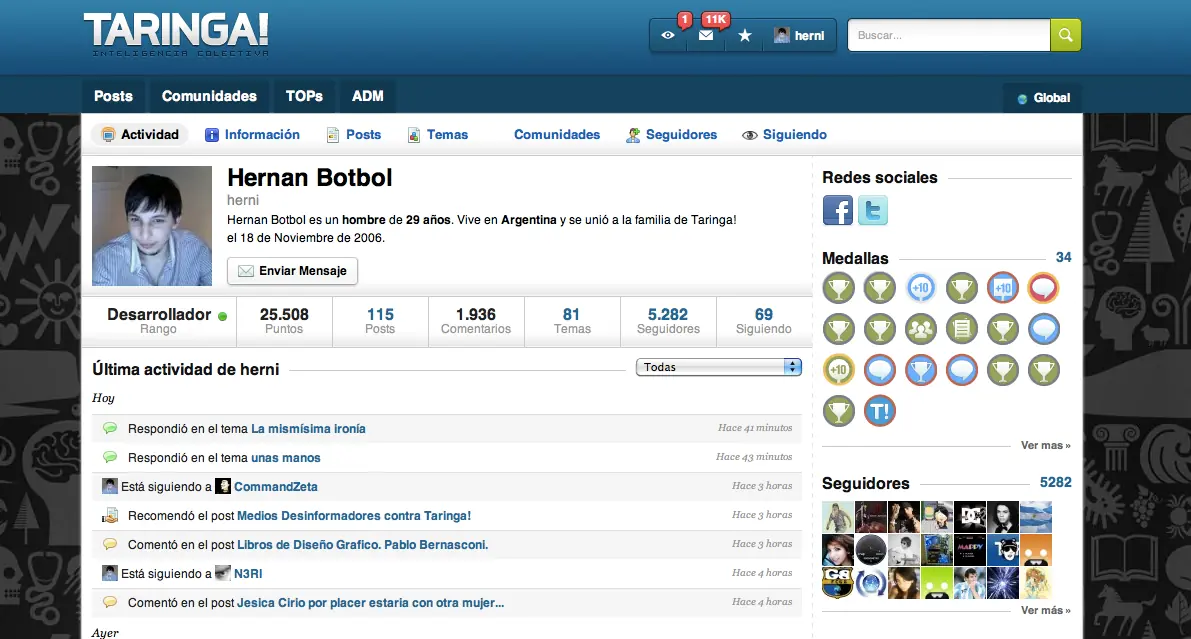Click the 25.508 Puntos stat
Screen dimensions: 1191x639
click(284, 321)
